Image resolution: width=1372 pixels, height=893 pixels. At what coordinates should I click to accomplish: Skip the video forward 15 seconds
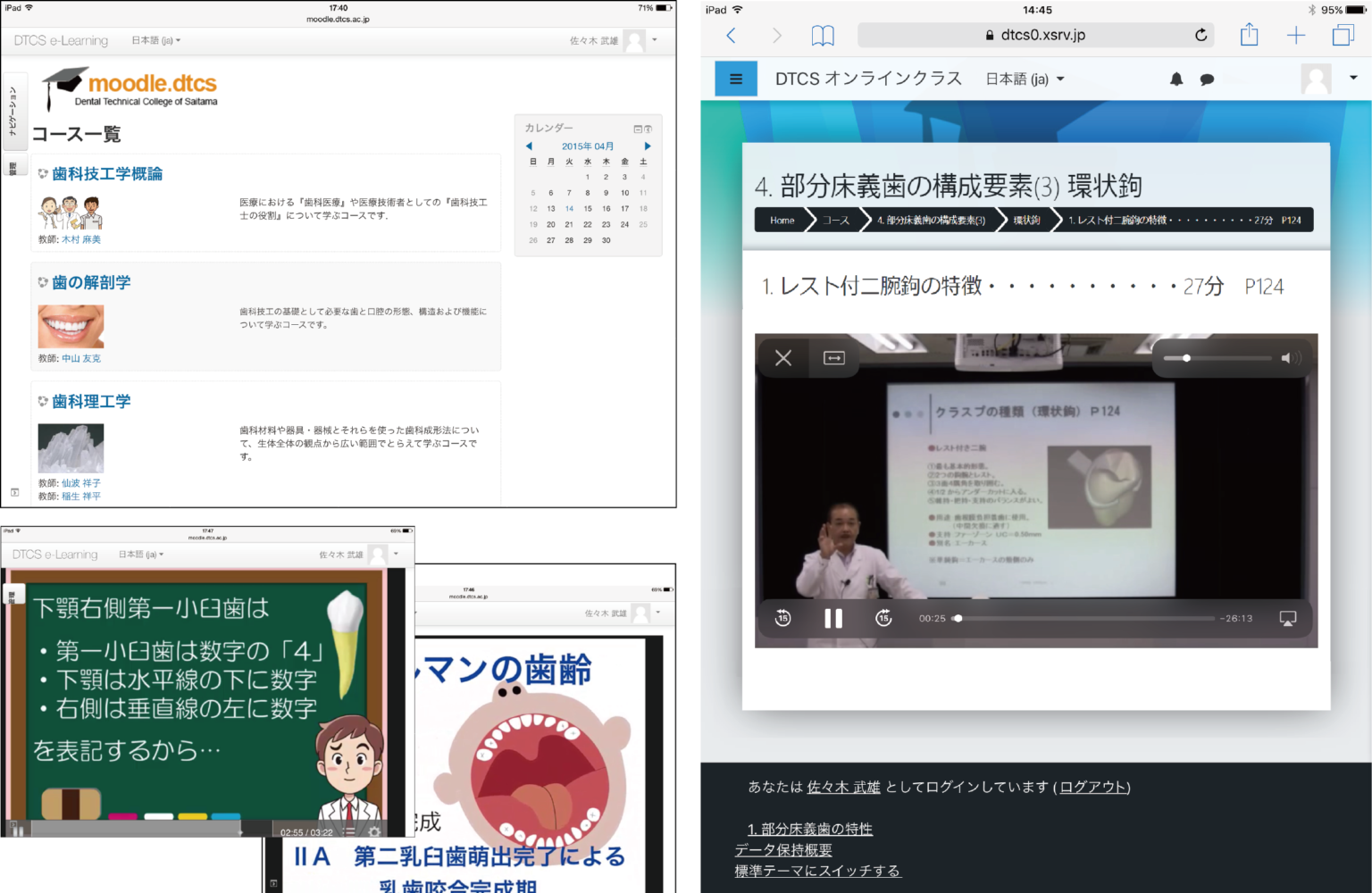pyautogui.click(x=883, y=618)
